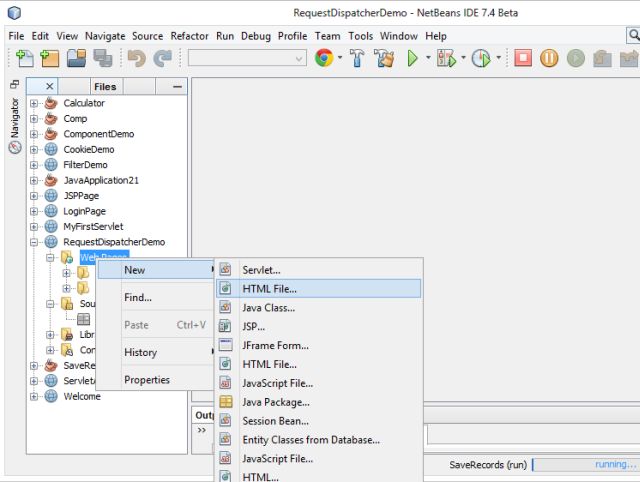Open the Refactor menu
Image resolution: width=640 pixels, height=482 pixels.
point(189,36)
